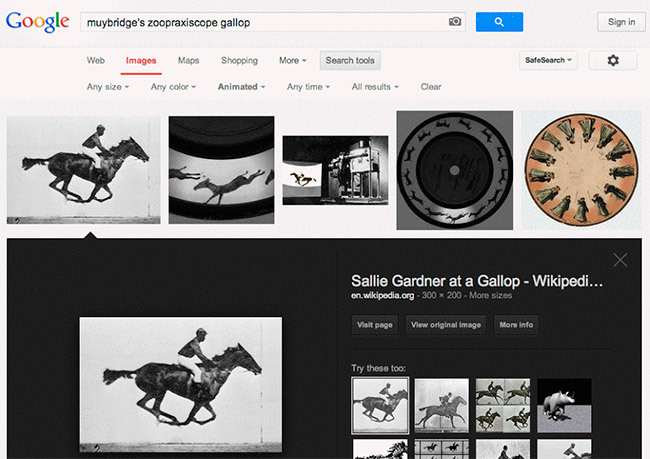Open the settings gear menu

pos(613,61)
